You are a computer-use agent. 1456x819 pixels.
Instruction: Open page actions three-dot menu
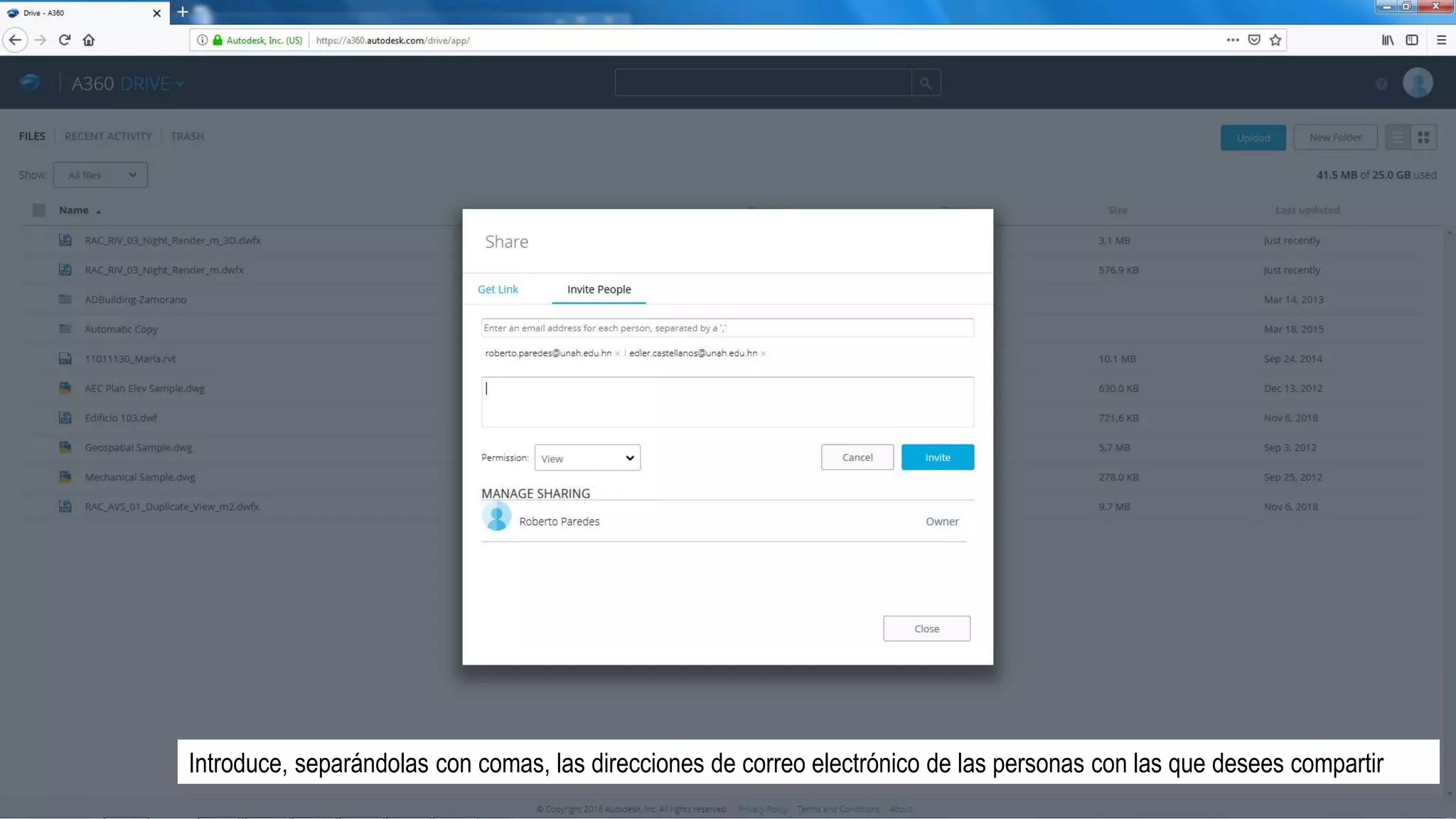click(x=1233, y=40)
